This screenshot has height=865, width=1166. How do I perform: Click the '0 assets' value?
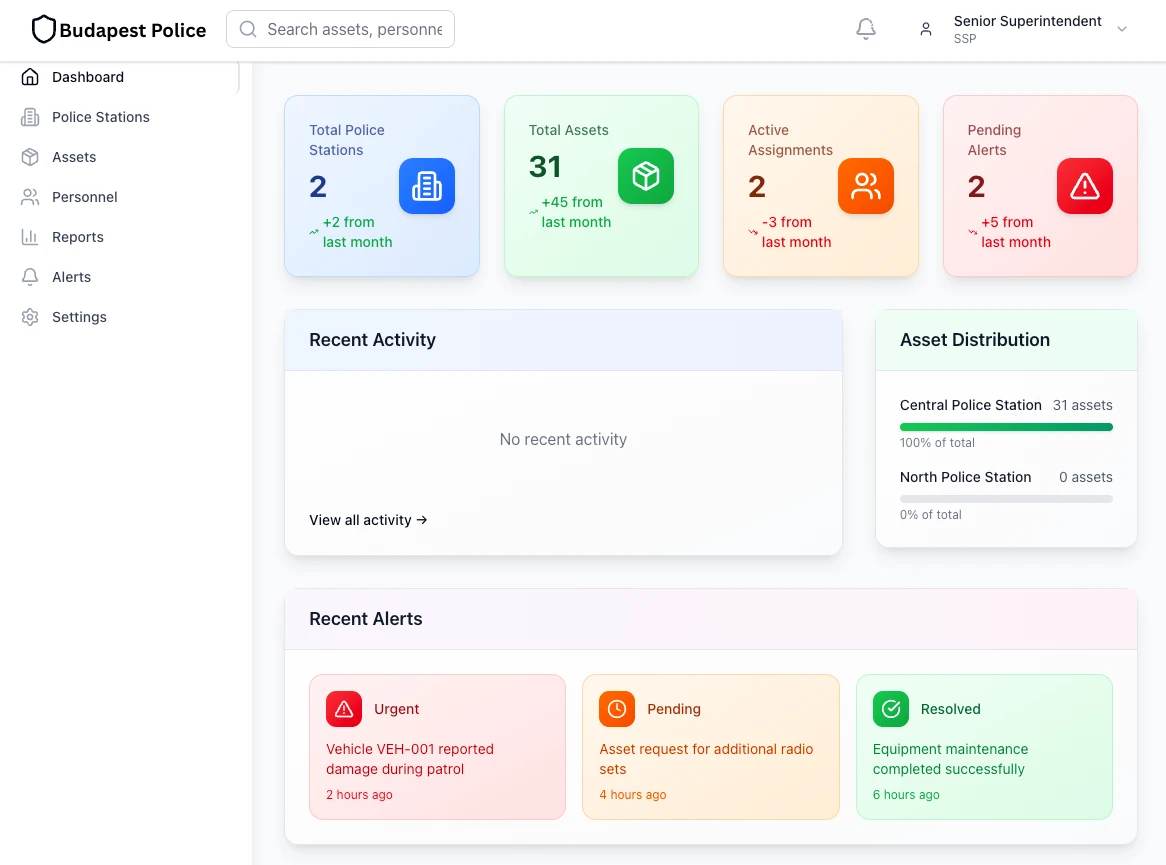(1086, 477)
